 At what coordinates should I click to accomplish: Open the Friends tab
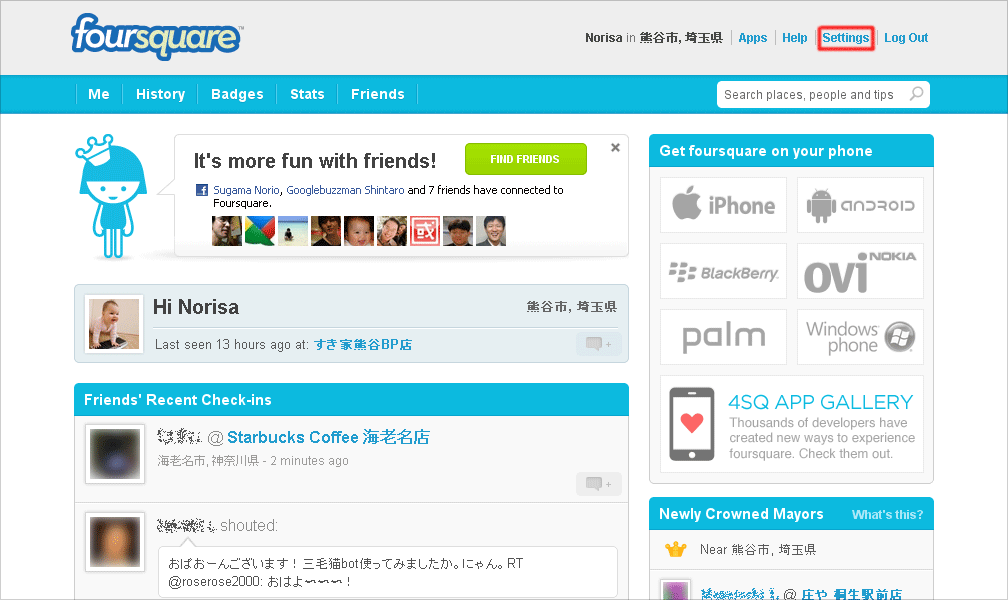[377, 94]
